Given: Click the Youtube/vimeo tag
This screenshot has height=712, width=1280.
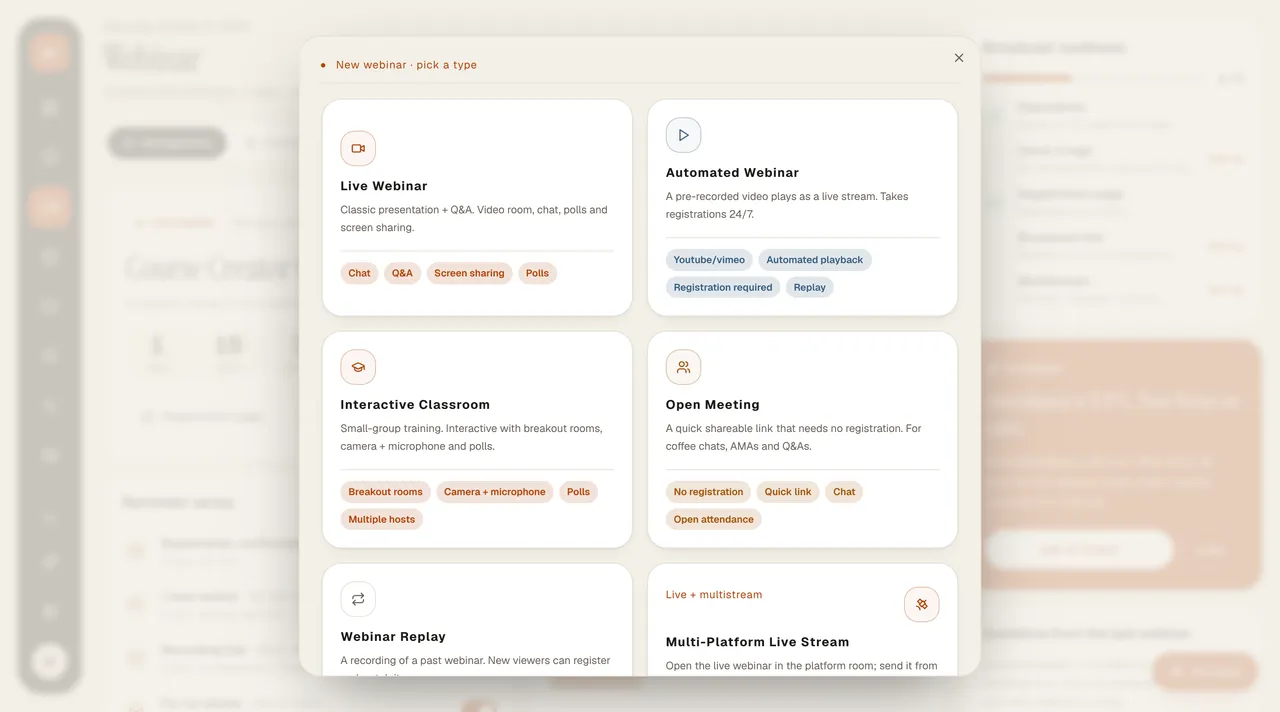Looking at the screenshot, I should click(x=709, y=260).
